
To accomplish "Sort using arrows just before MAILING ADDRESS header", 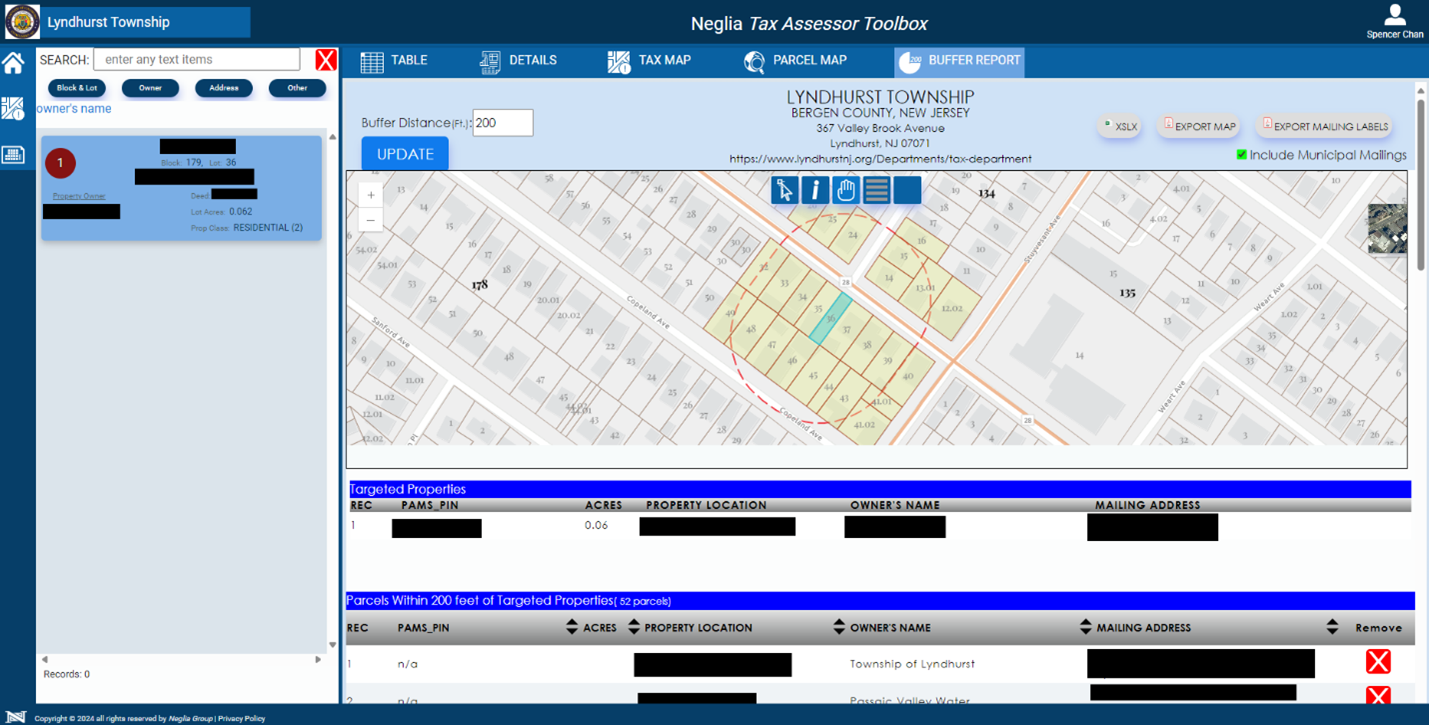I will click(x=1086, y=627).
